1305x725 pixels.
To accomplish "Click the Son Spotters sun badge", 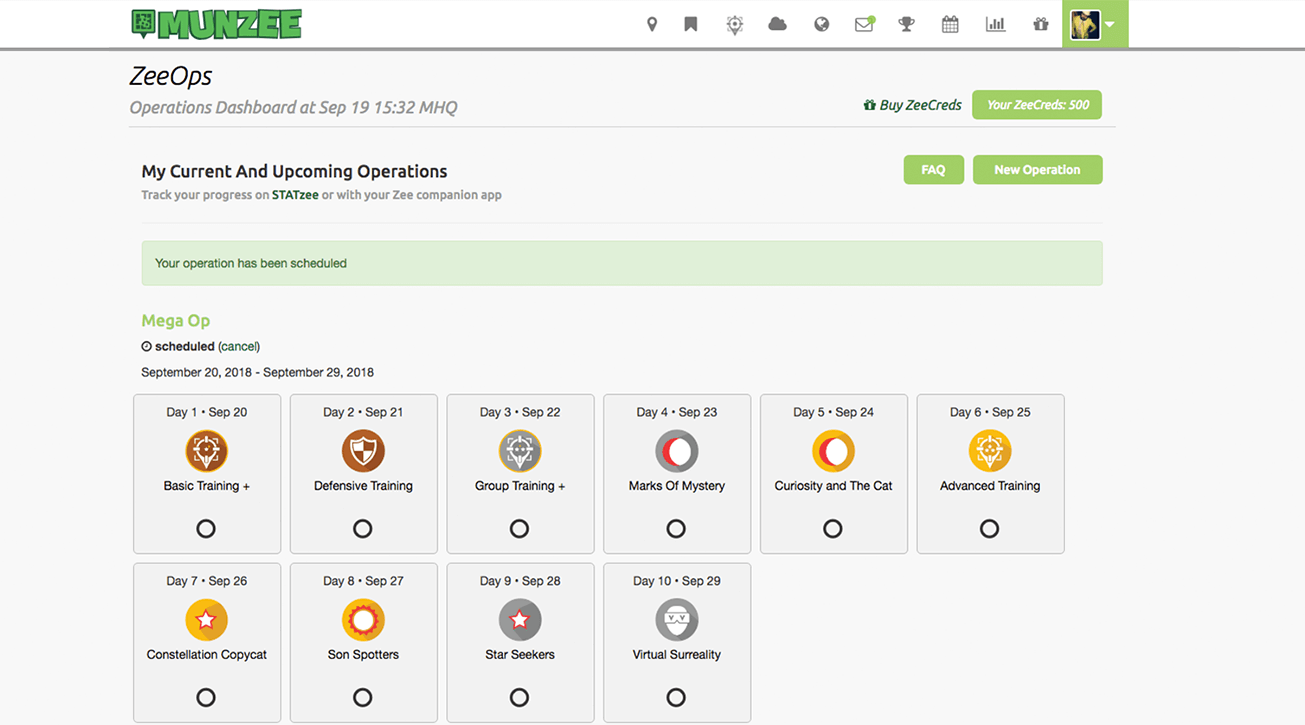I will click(x=363, y=620).
